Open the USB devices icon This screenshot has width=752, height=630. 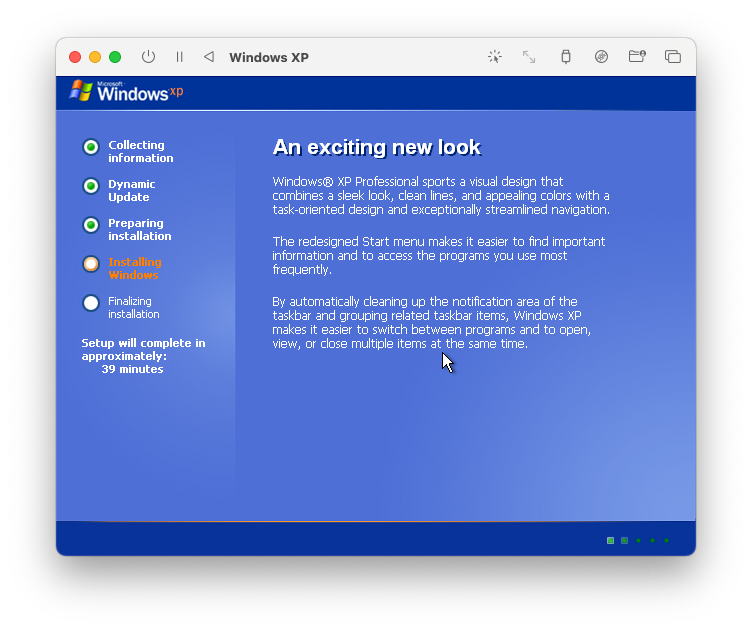[566, 57]
